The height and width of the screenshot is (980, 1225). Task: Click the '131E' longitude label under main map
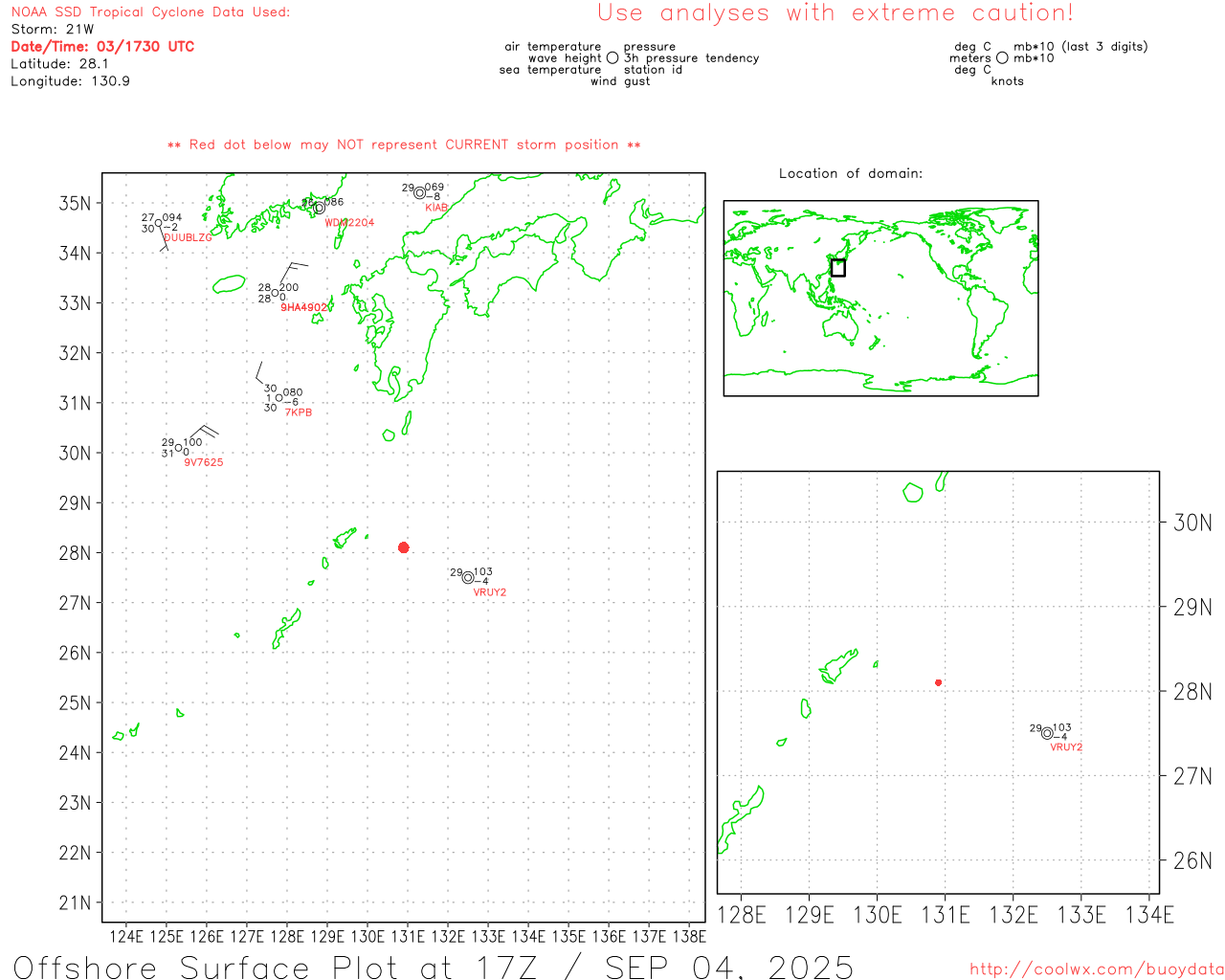click(408, 936)
